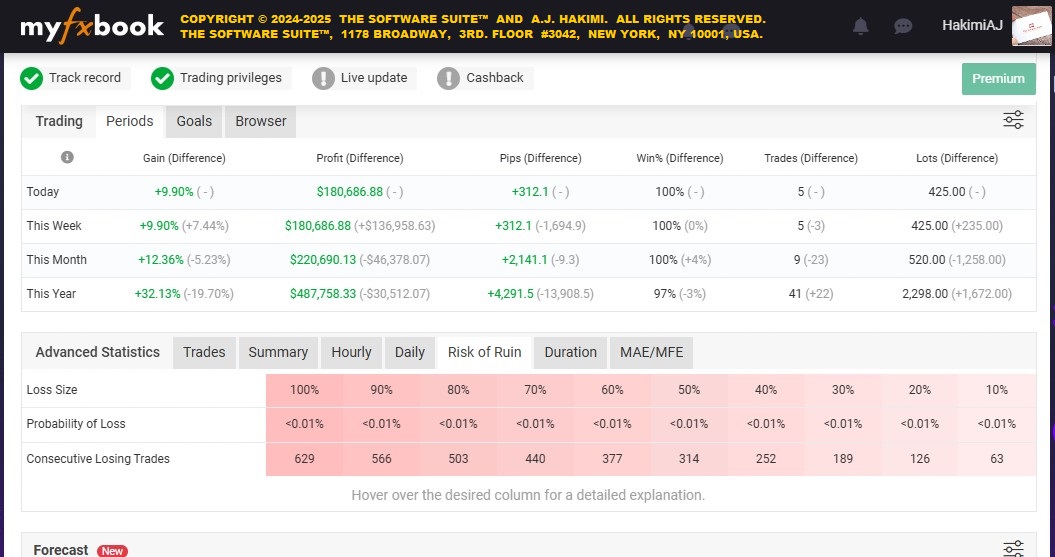This screenshot has width=1055, height=557.
Task: Switch to the Goals tab
Action: (x=194, y=121)
